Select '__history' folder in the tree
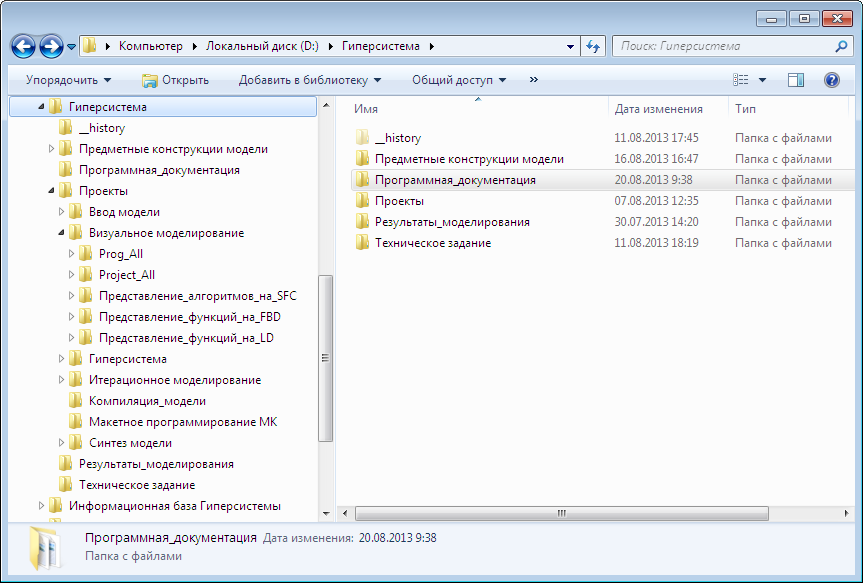The image size is (863, 583). pos(102,128)
